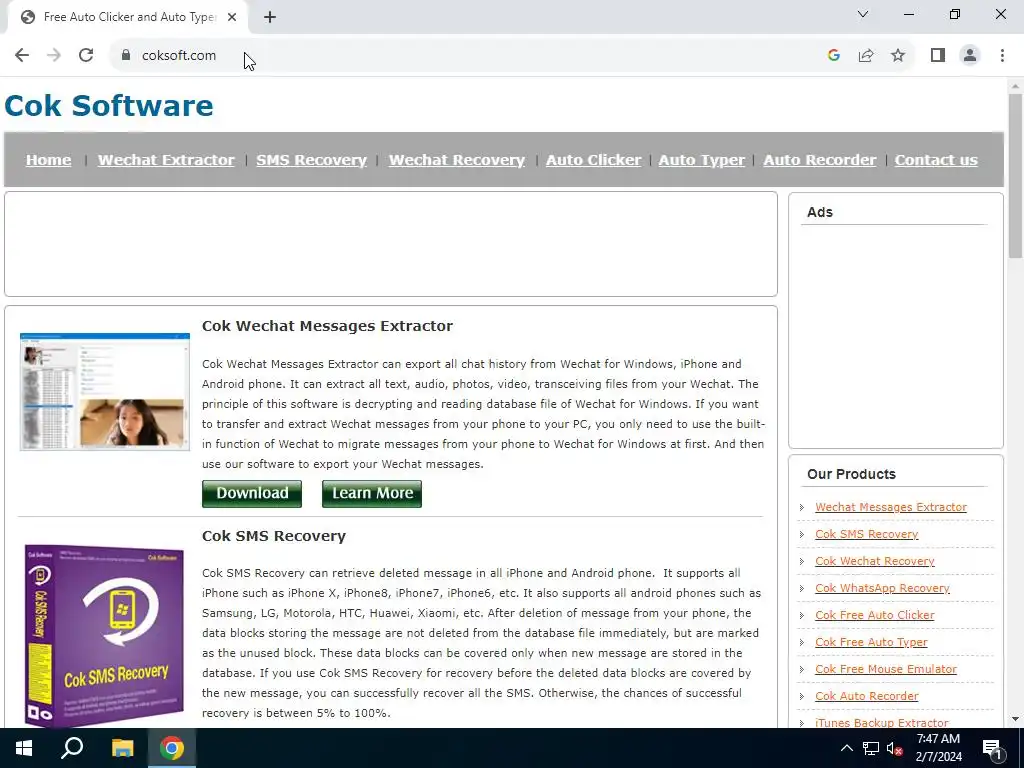
Task: Open the Contact us page
Action: tap(936, 160)
